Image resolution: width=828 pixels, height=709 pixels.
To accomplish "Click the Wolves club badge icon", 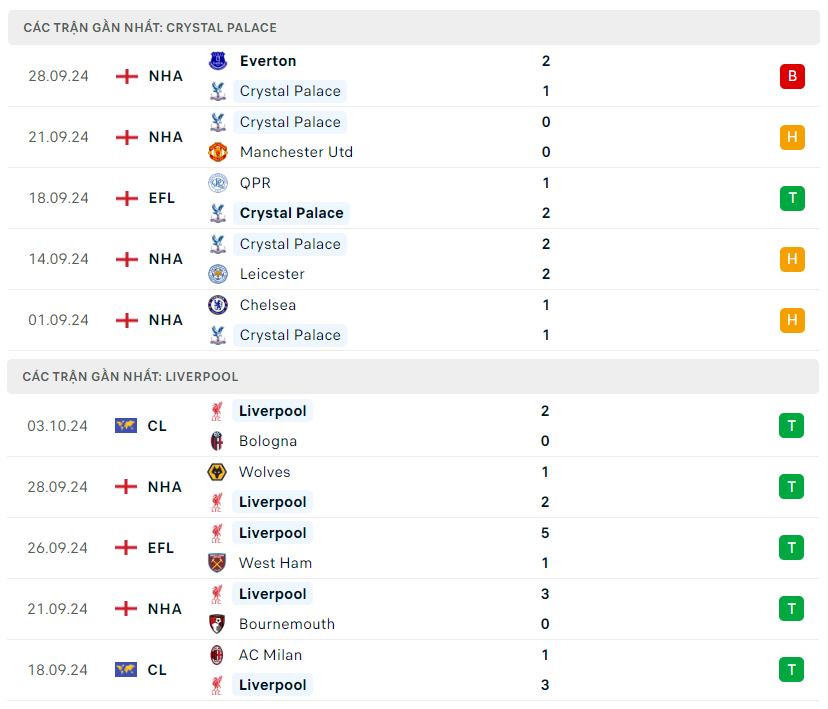I will point(217,472).
